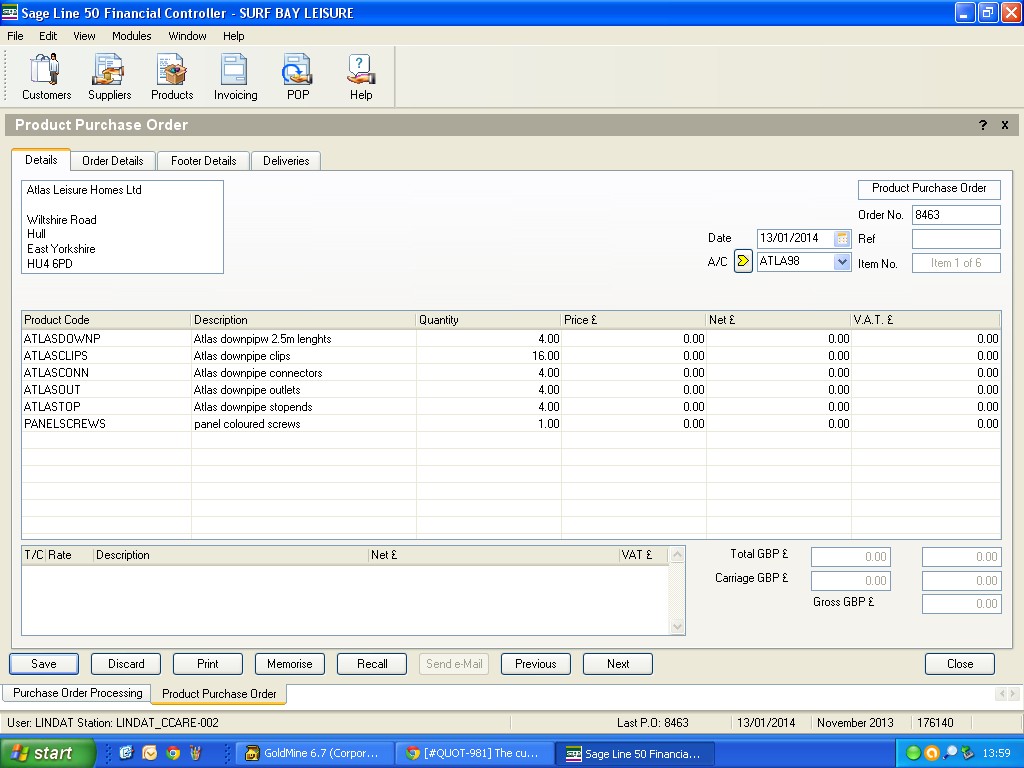1024x768 pixels.
Task: Open the Windows Start menu
Action: [47, 753]
